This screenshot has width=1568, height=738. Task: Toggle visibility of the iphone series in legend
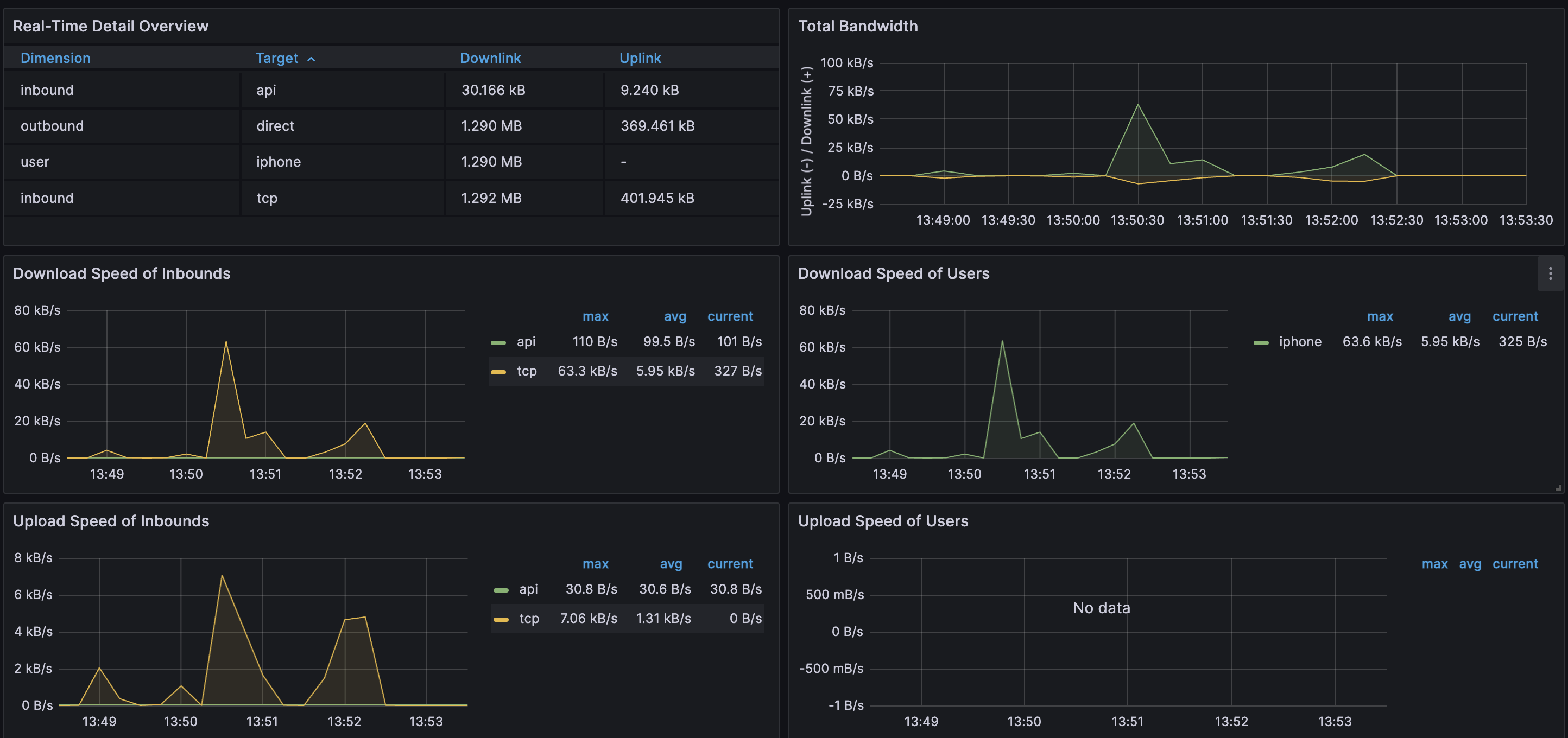tap(1300, 341)
